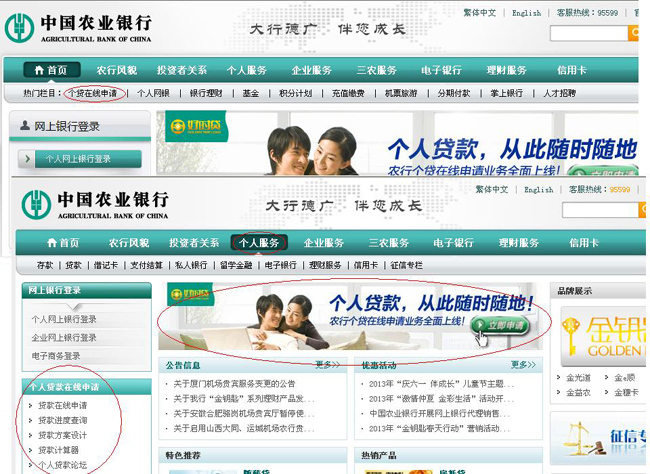Click 企业网上银行登录 in the sidebar
650x474 pixels.
pyautogui.click(x=64, y=338)
